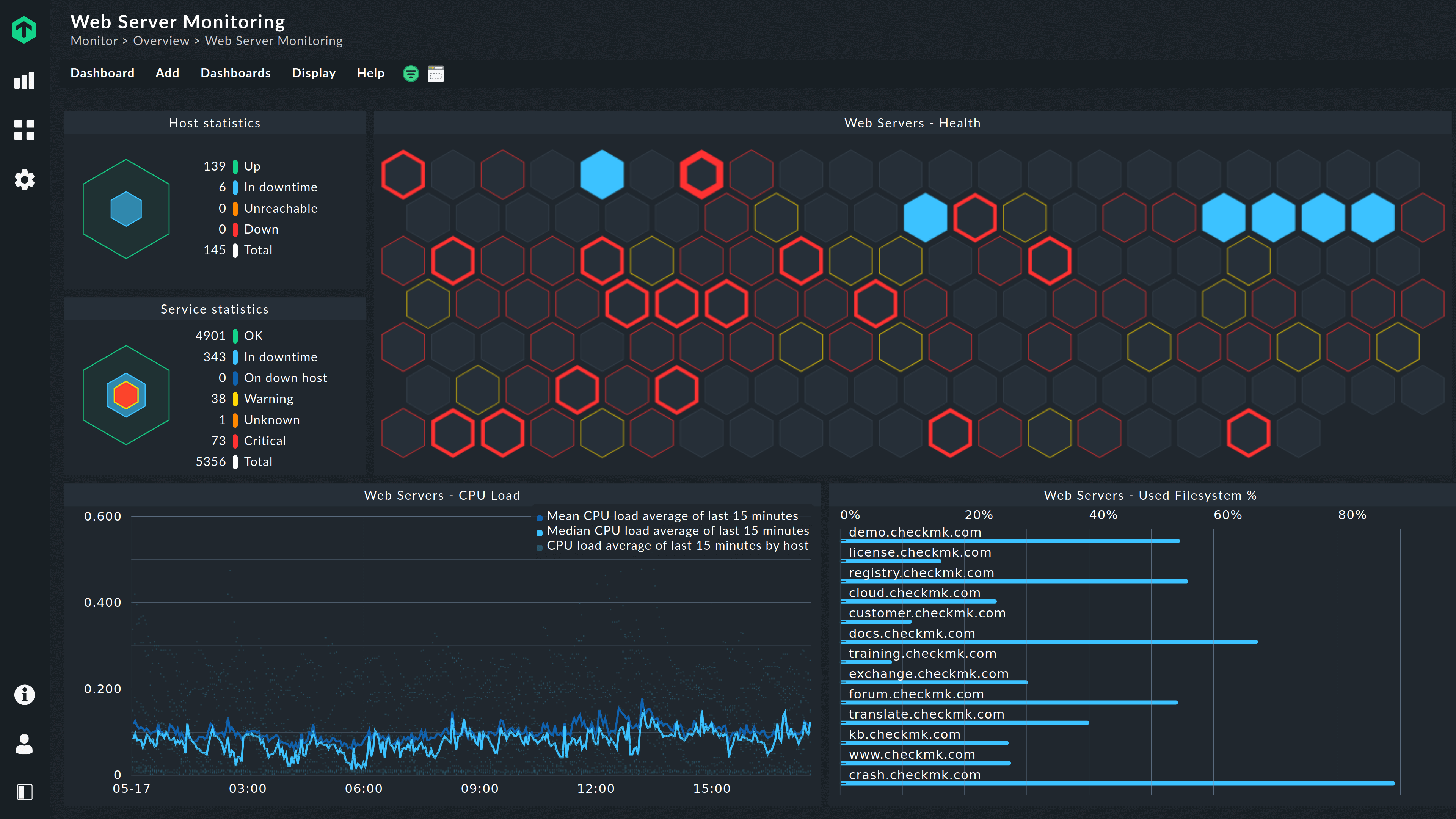The width and height of the screenshot is (1456, 819).
Task: Click the Critical services count 73
Action: coord(218,441)
